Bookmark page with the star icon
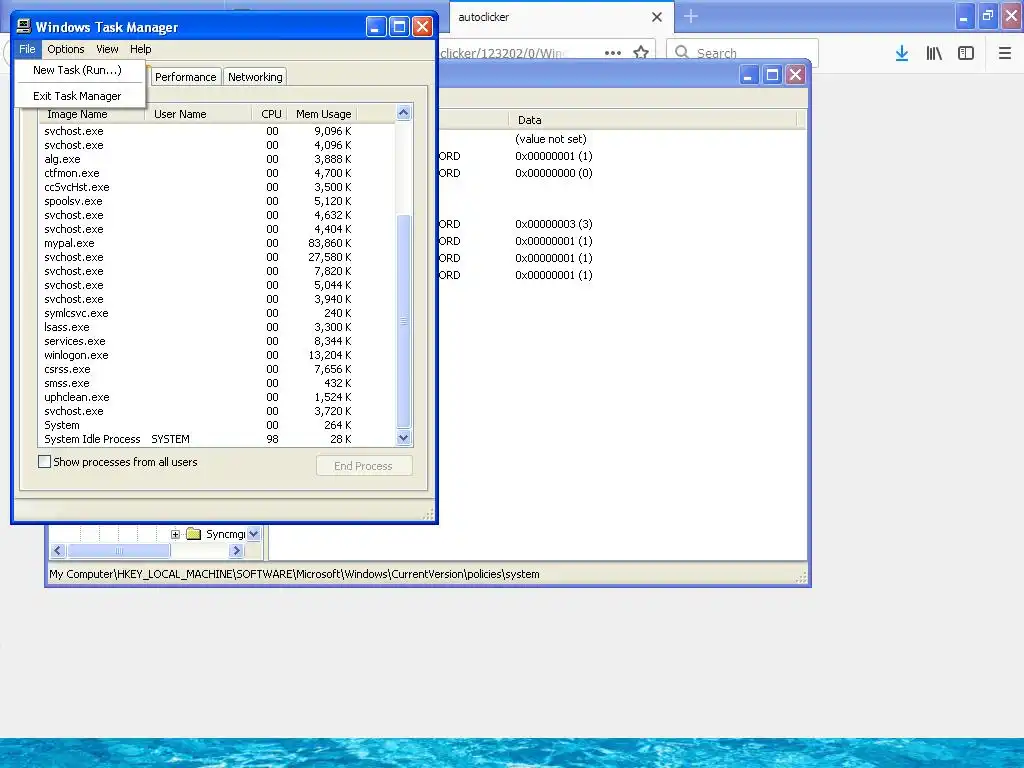1024x768 pixels. (x=641, y=52)
